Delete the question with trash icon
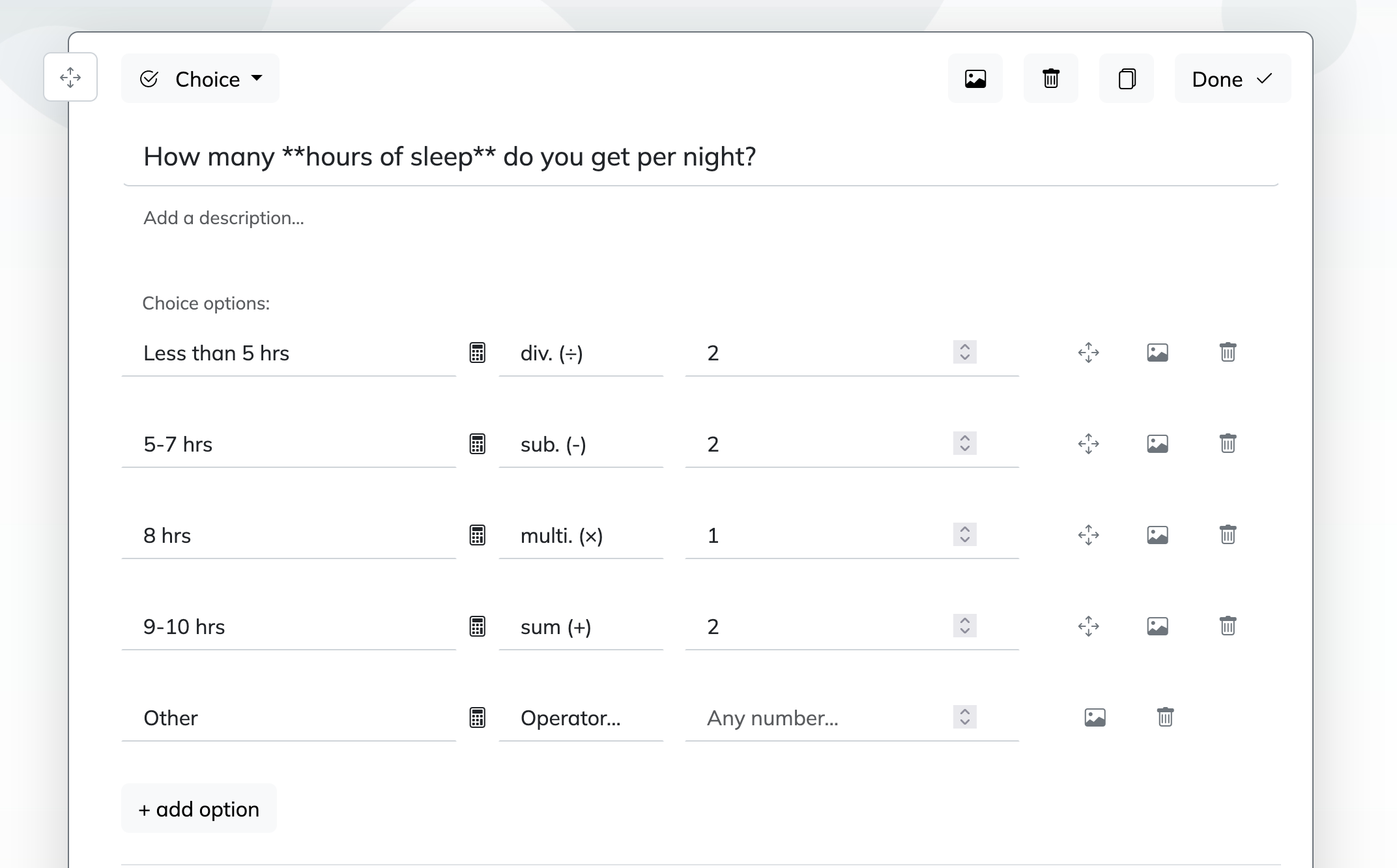Screen dimensions: 1397x868 [1050, 79]
